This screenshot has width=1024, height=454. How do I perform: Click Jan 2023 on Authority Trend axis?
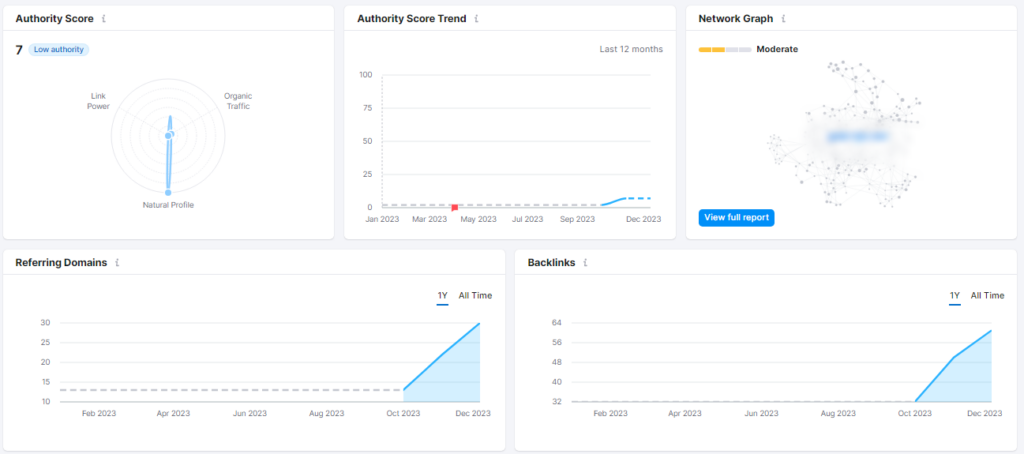click(382, 219)
